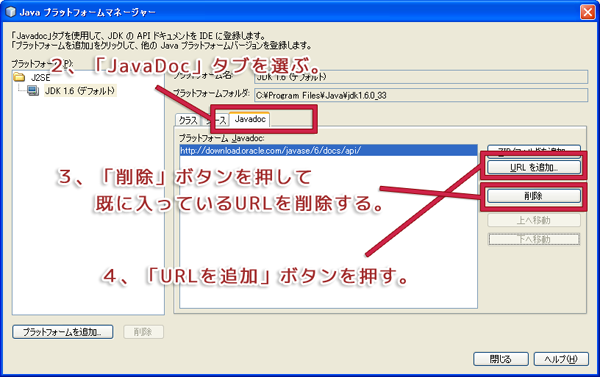Select the download.oracle.com Javadoc URL entry
This screenshot has width=600, height=377.
pyautogui.click(x=328, y=150)
